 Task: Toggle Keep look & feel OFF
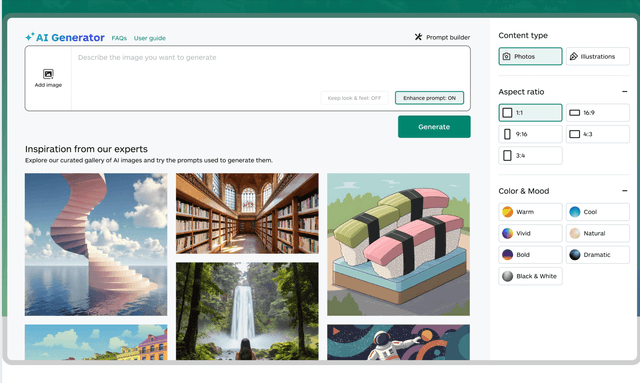pyautogui.click(x=354, y=98)
